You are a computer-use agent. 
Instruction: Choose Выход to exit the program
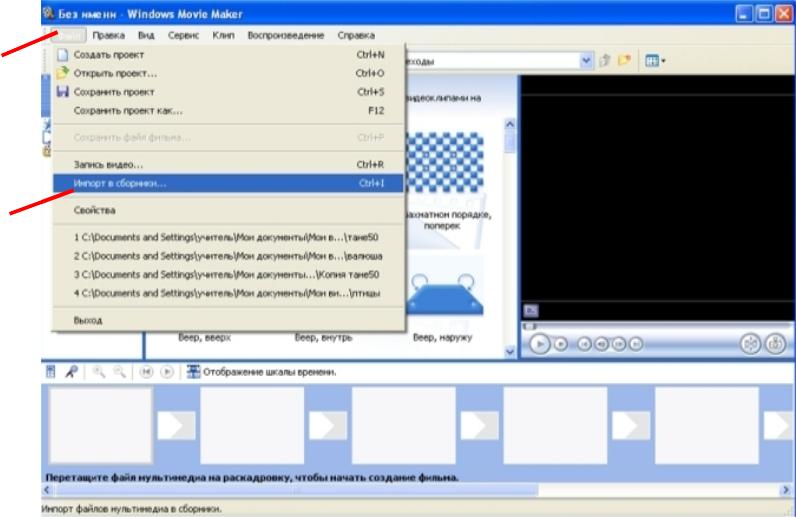pos(228,320)
